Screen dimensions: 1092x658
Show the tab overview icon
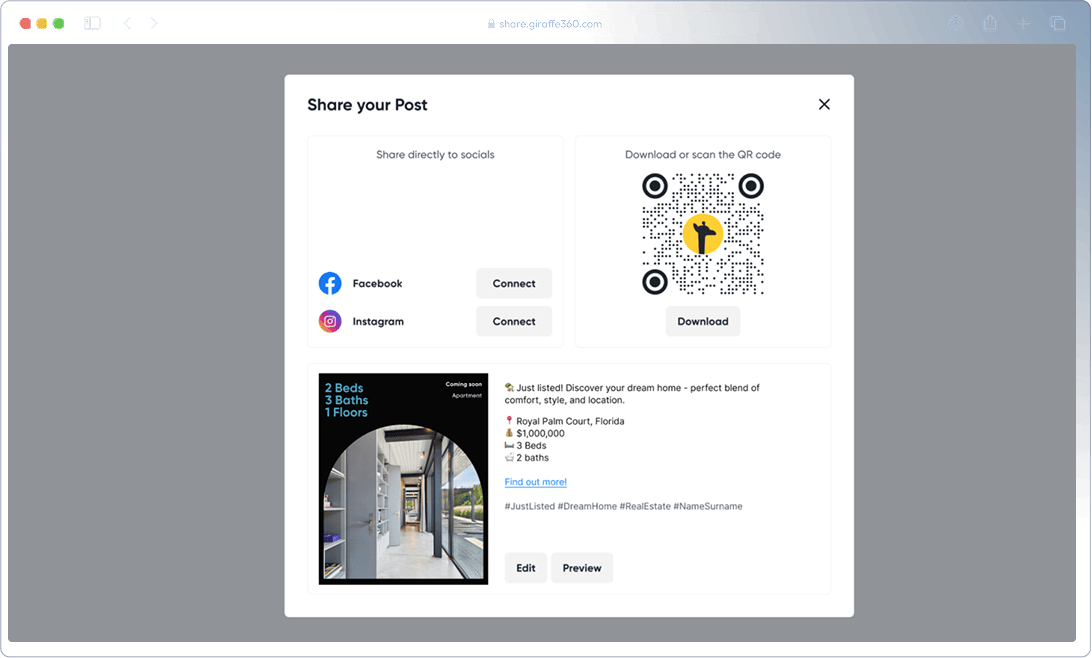[x=1057, y=23]
